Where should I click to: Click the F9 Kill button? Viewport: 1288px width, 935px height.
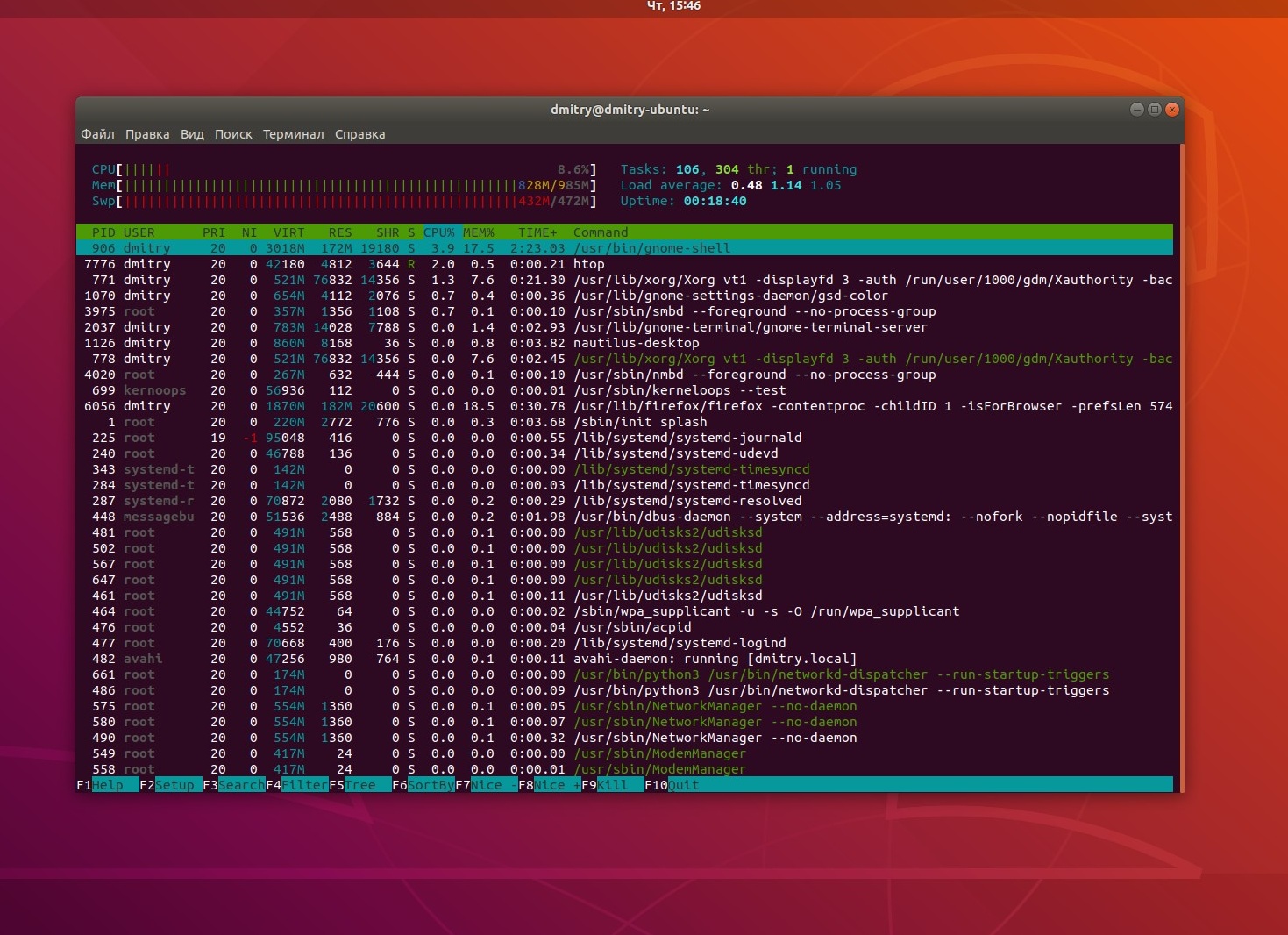(613, 785)
